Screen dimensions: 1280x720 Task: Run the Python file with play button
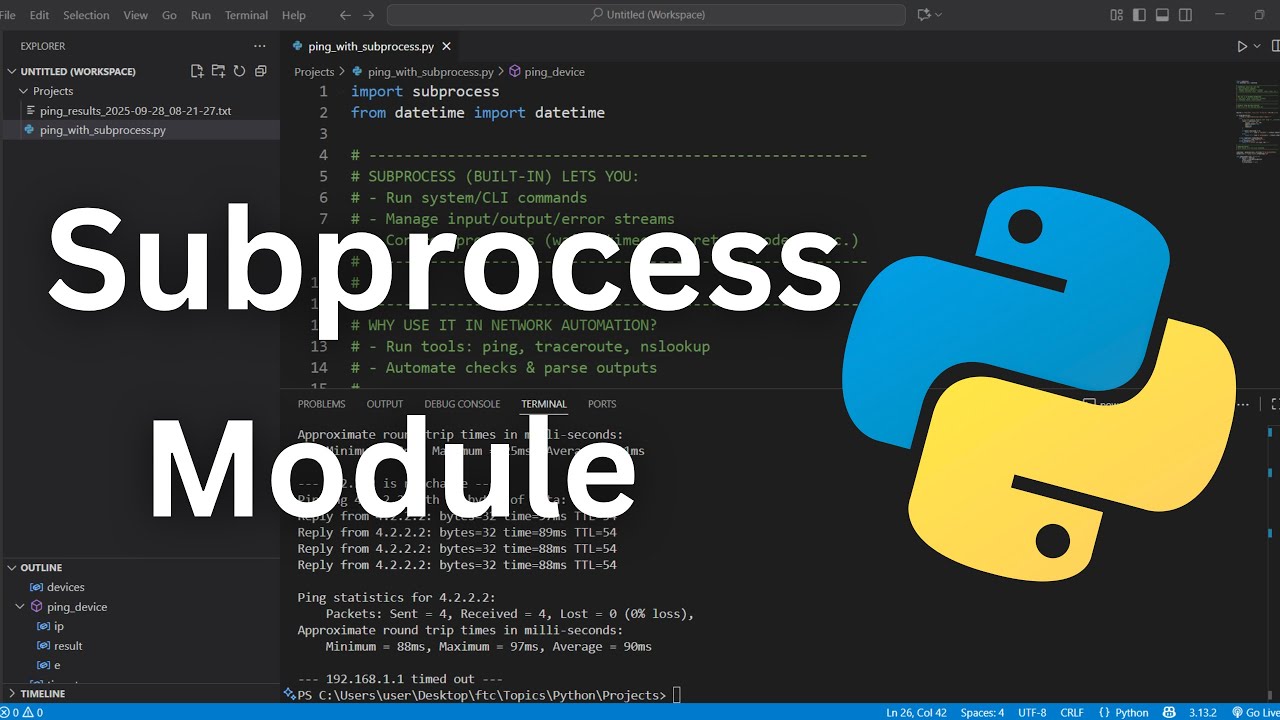tap(1242, 46)
